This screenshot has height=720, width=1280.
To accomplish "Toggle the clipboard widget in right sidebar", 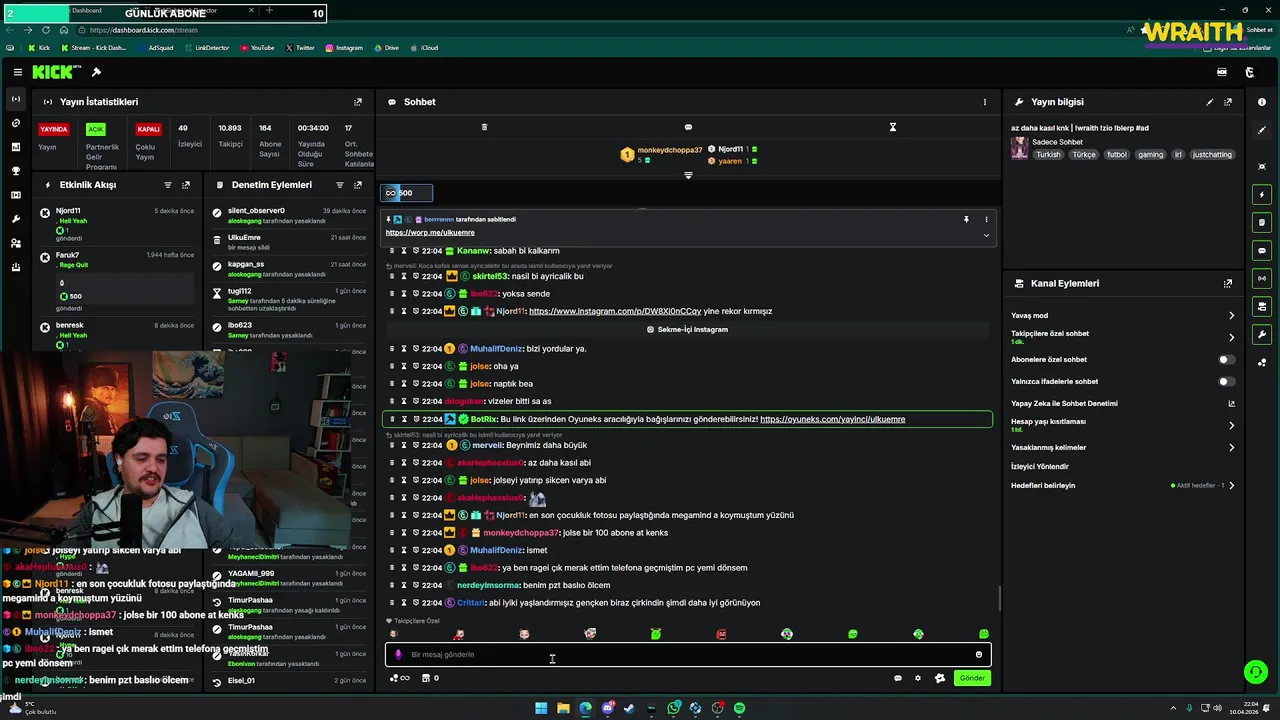I will (x=1262, y=223).
